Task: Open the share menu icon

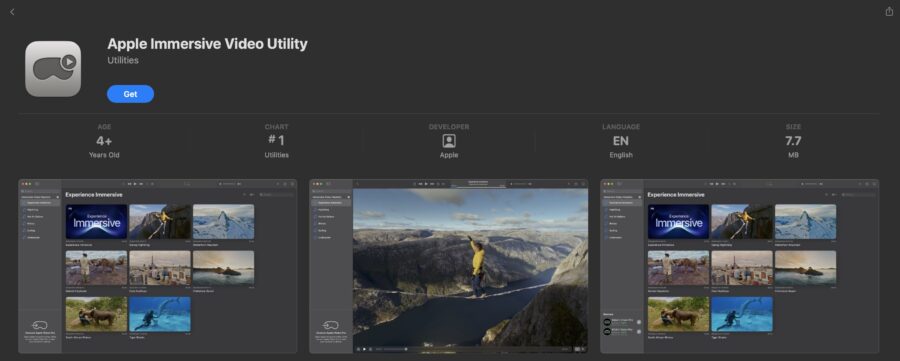Action: [x=889, y=11]
